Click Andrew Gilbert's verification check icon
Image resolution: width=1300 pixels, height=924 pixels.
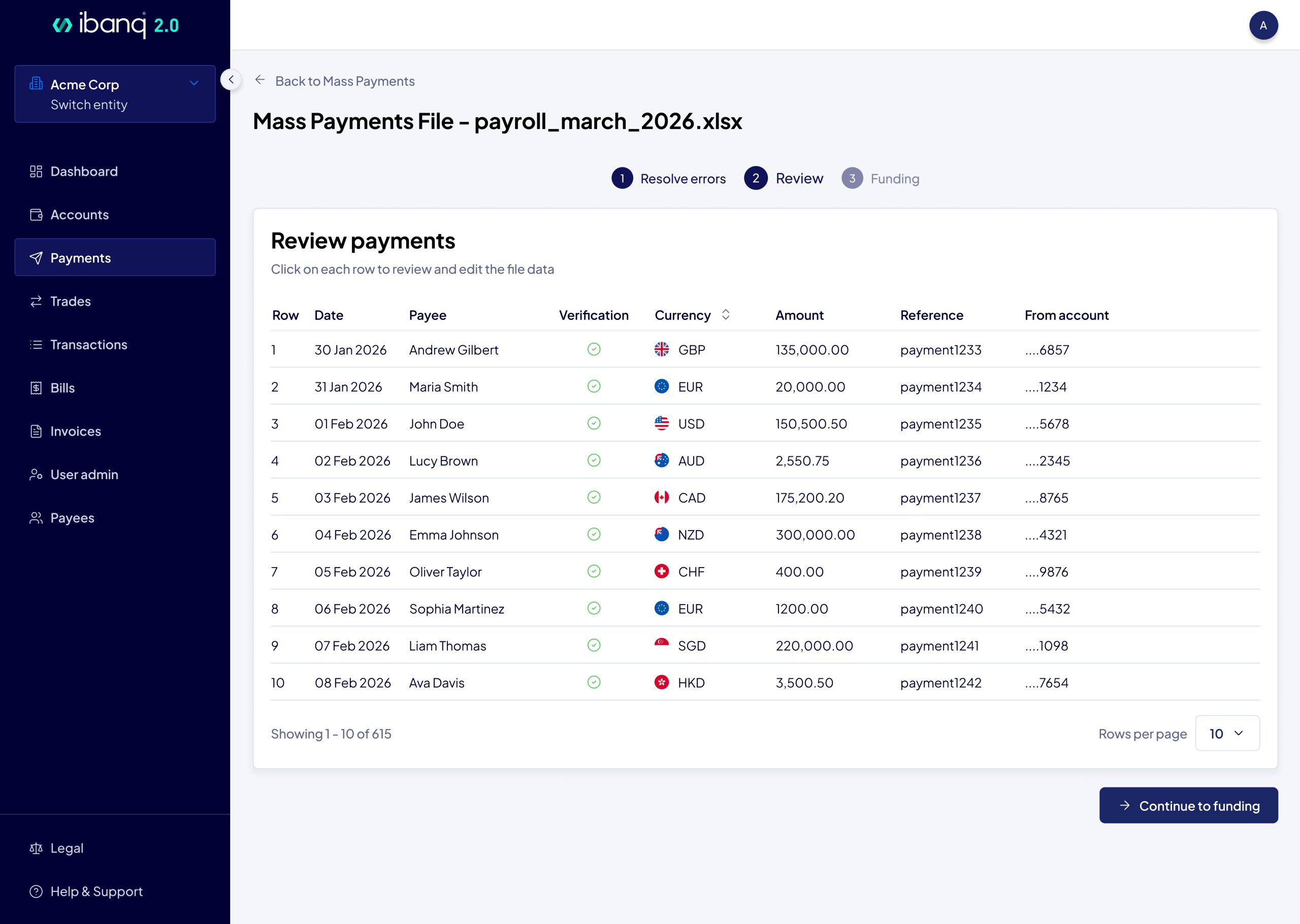(594, 349)
